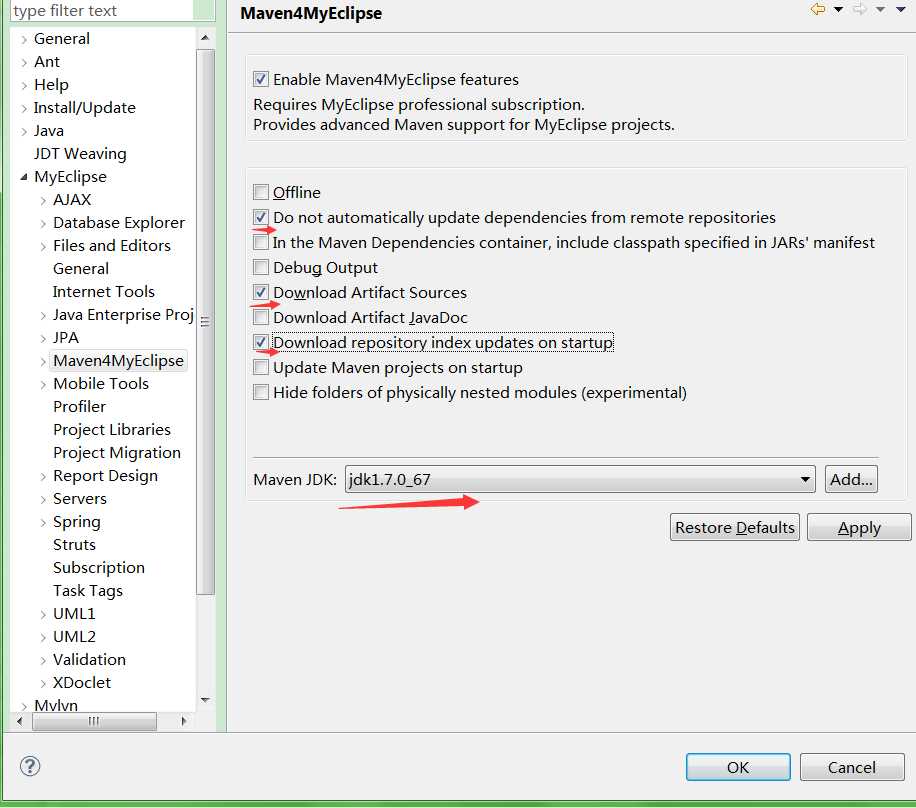Select Profiler preference page
Viewport: 916px width, 808px height.
click(79, 407)
